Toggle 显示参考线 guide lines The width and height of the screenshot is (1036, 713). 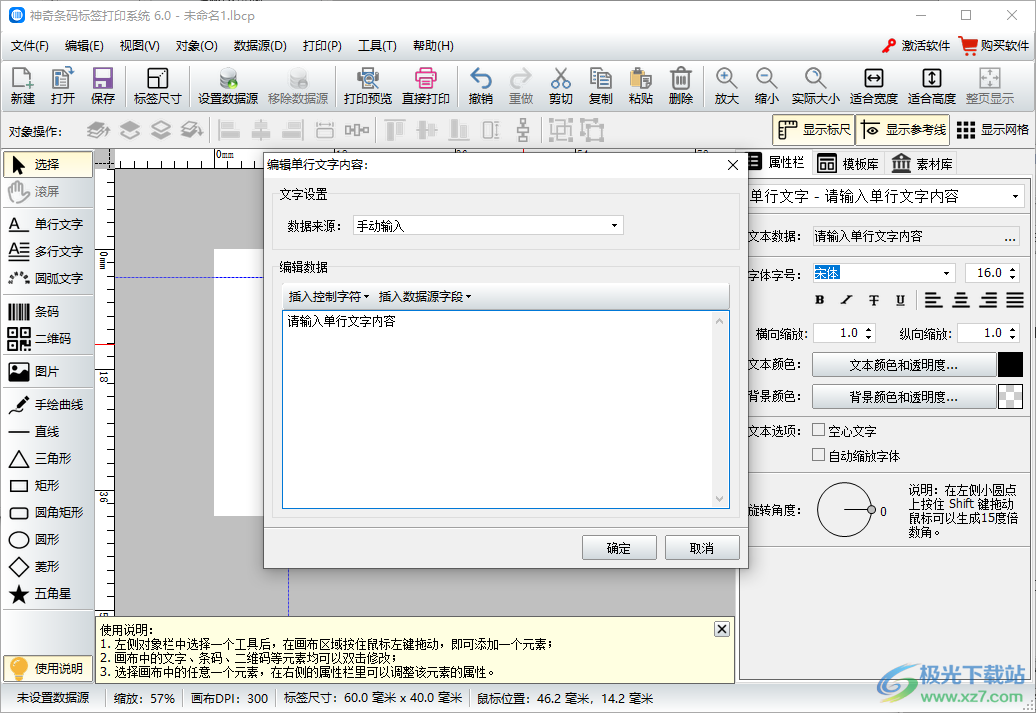coord(903,130)
